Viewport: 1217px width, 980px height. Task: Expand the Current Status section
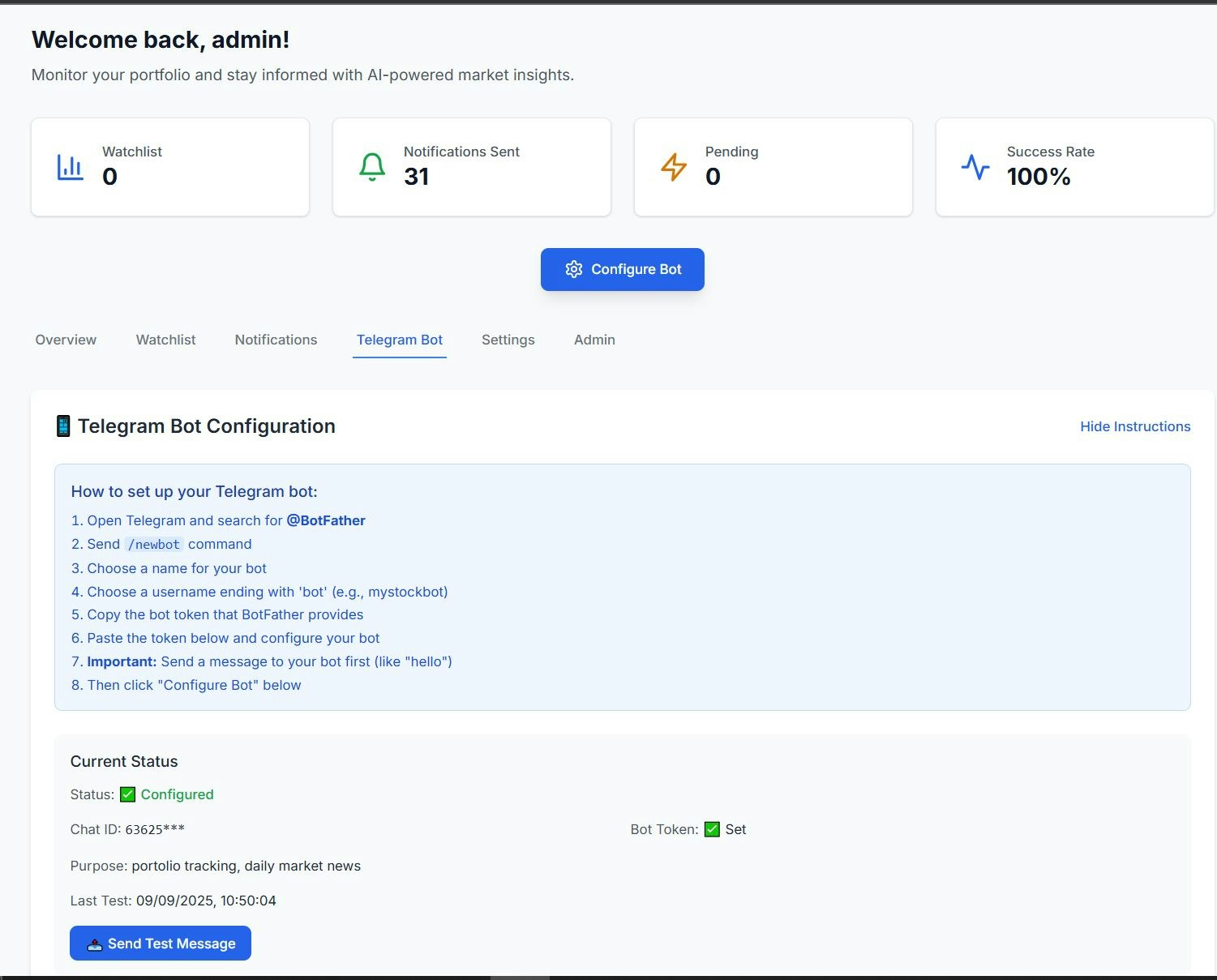click(x=123, y=761)
